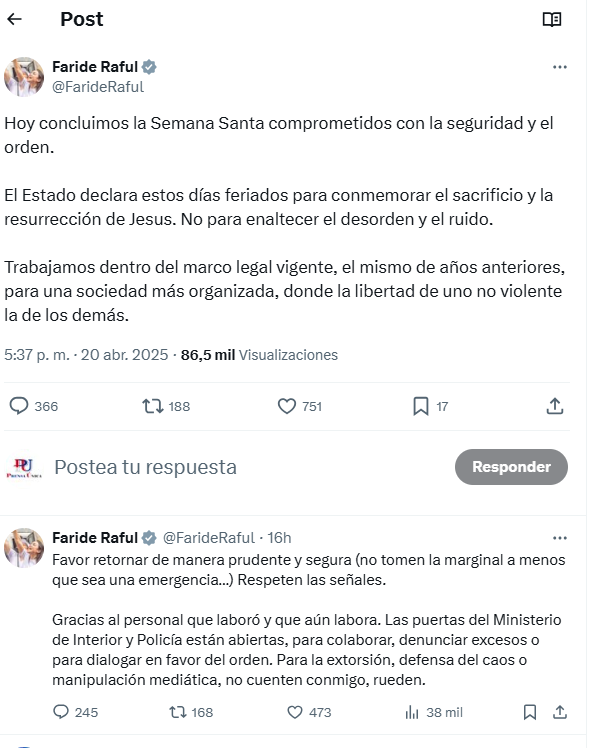
Task: Go back with the left arrow
Action: click(15, 19)
